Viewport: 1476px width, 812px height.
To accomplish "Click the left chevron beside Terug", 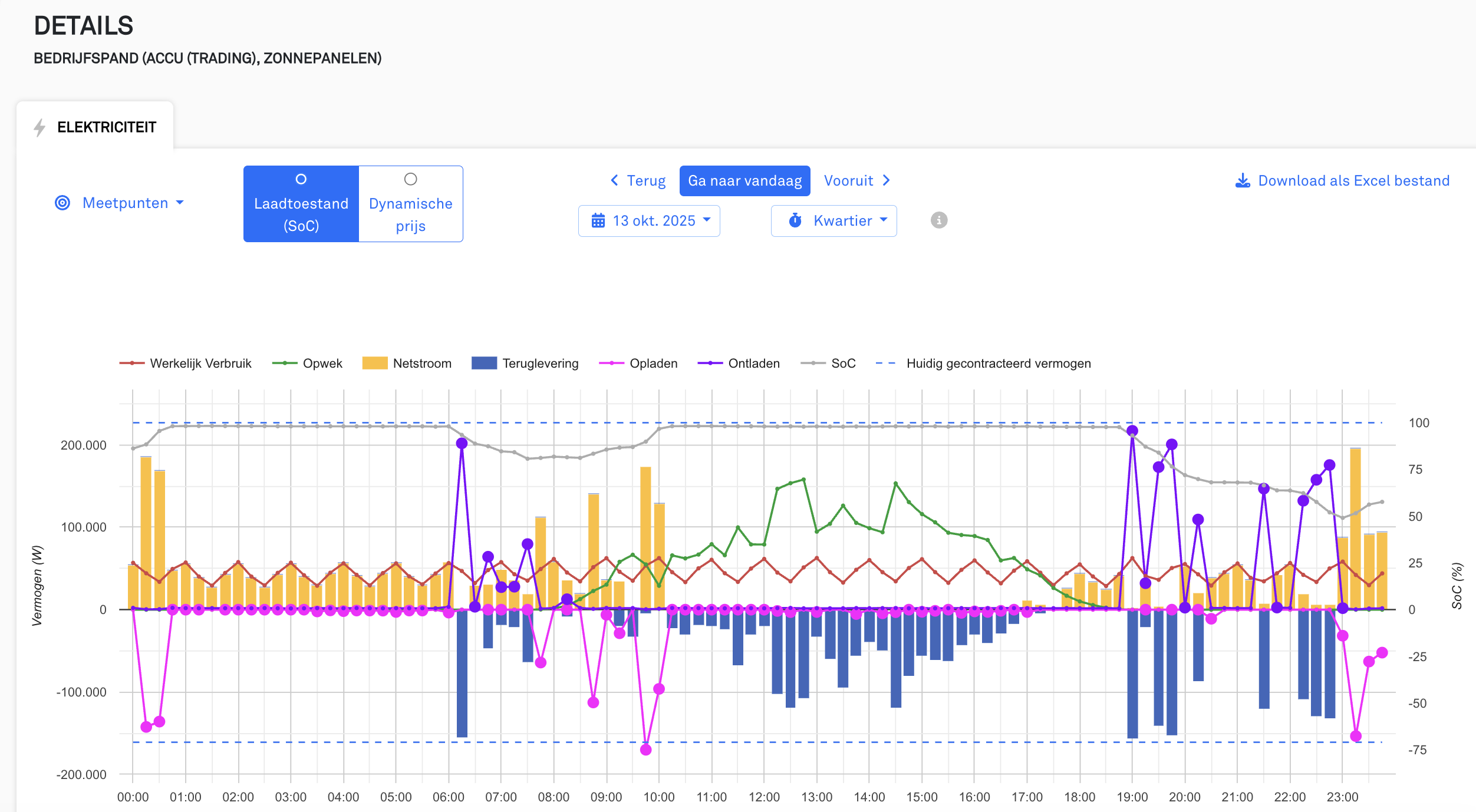I will tap(614, 181).
